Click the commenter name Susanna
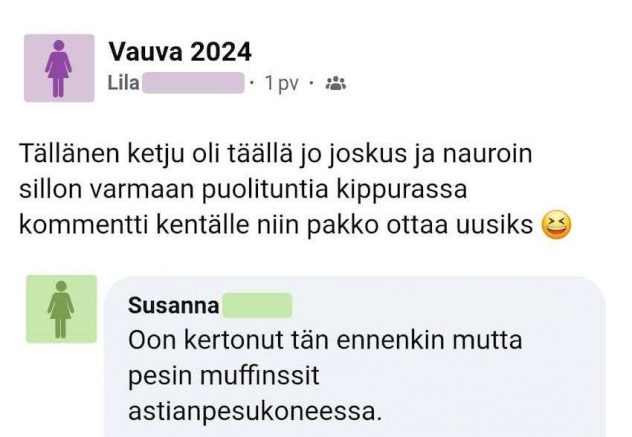Viewport: 632px width, 437px height. [x=173, y=306]
